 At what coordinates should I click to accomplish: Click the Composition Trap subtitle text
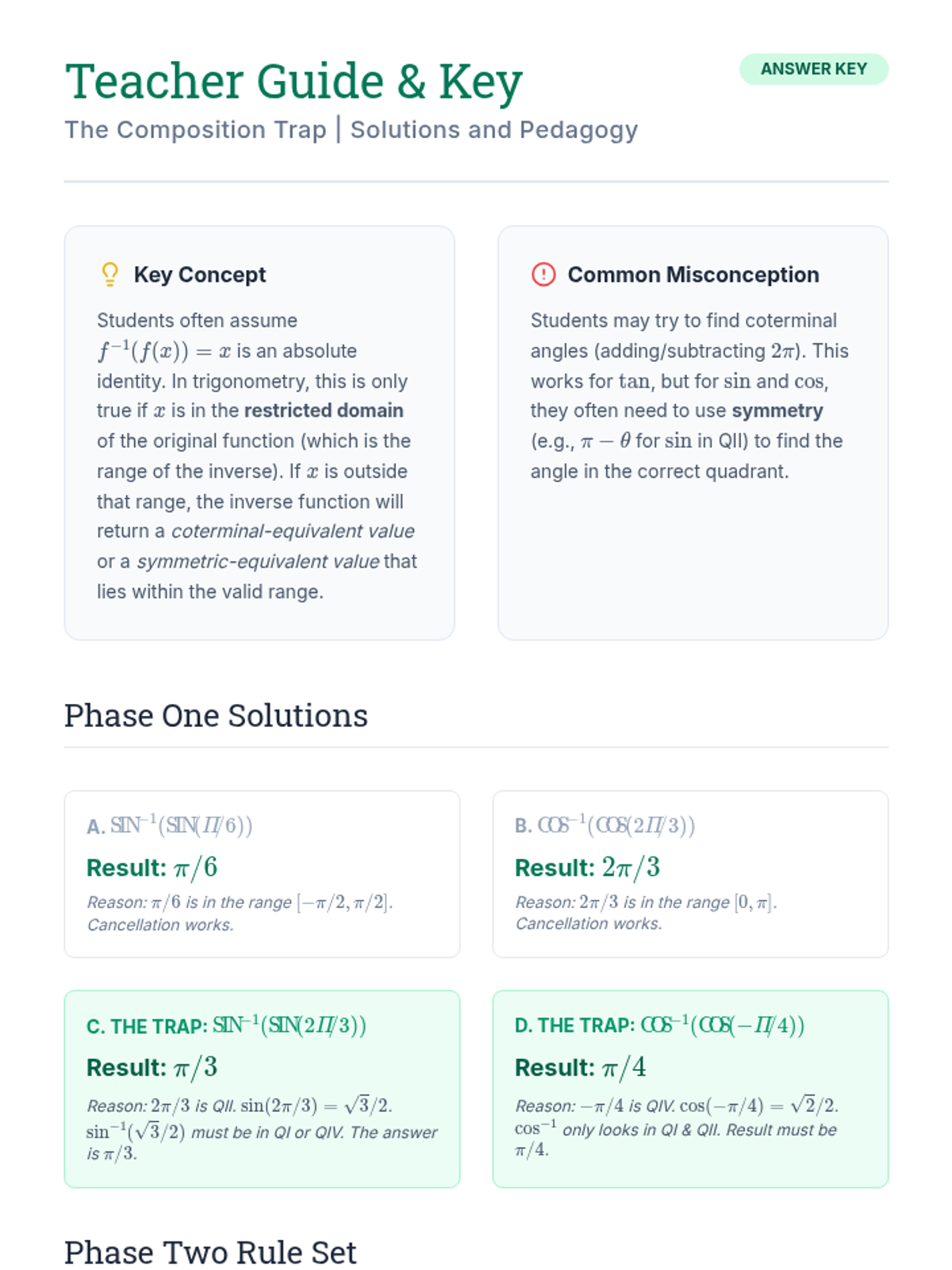click(x=351, y=129)
